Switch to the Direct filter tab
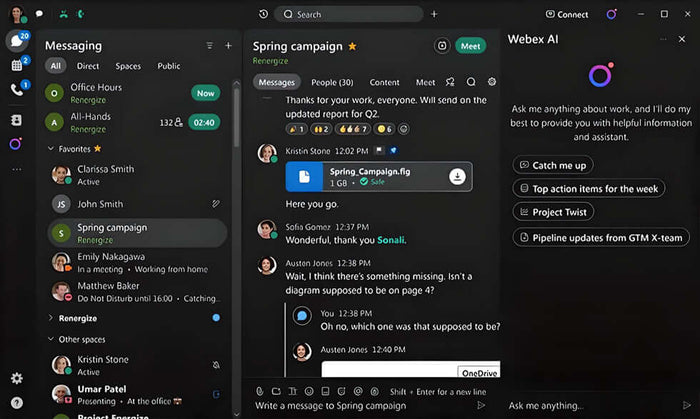Image resolution: width=700 pixels, height=419 pixels. click(87, 66)
